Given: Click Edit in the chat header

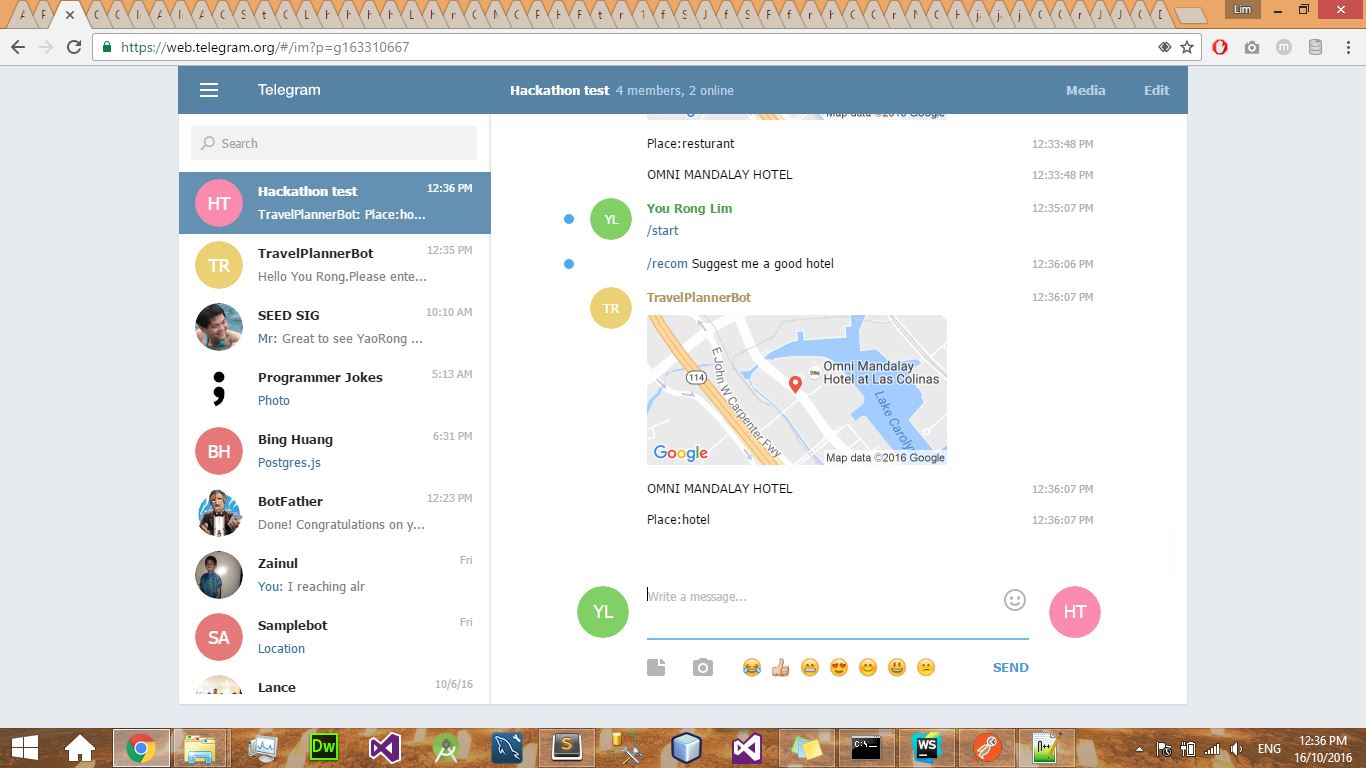Looking at the screenshot, I should [1156, 90].
